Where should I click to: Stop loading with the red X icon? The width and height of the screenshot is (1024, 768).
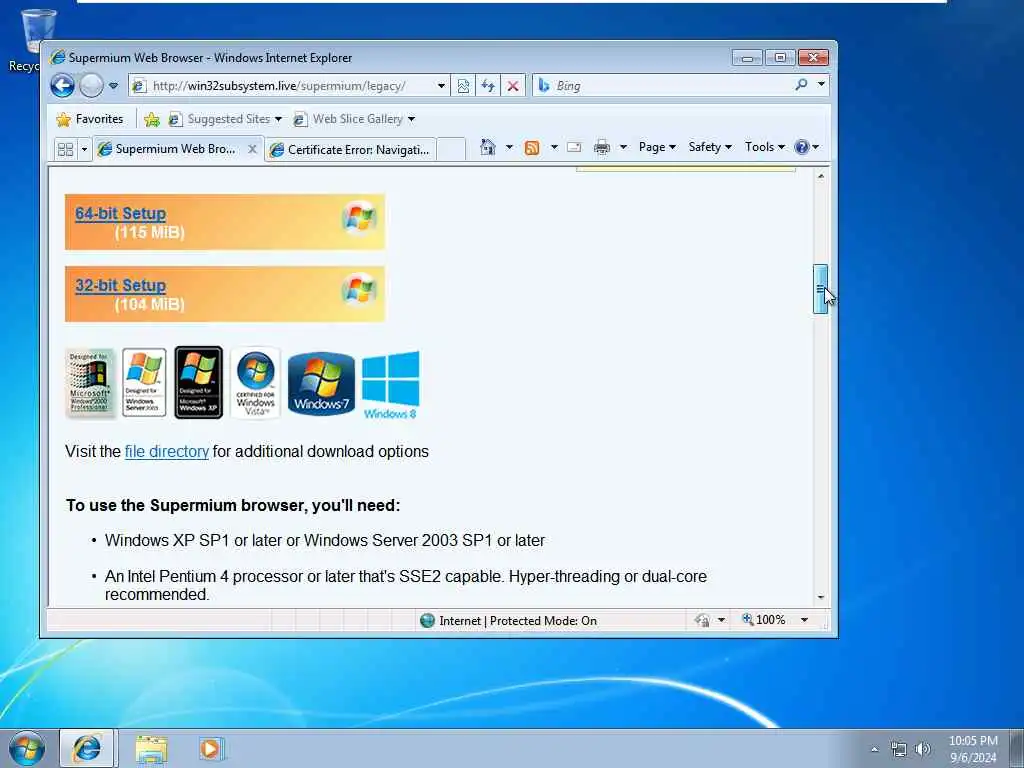point(513,86)
